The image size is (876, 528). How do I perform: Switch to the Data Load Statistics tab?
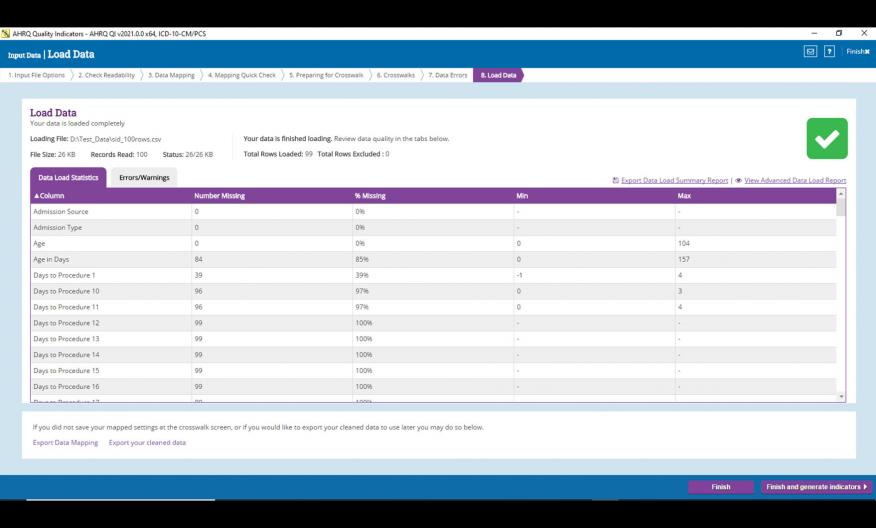[x=68, y=178]
